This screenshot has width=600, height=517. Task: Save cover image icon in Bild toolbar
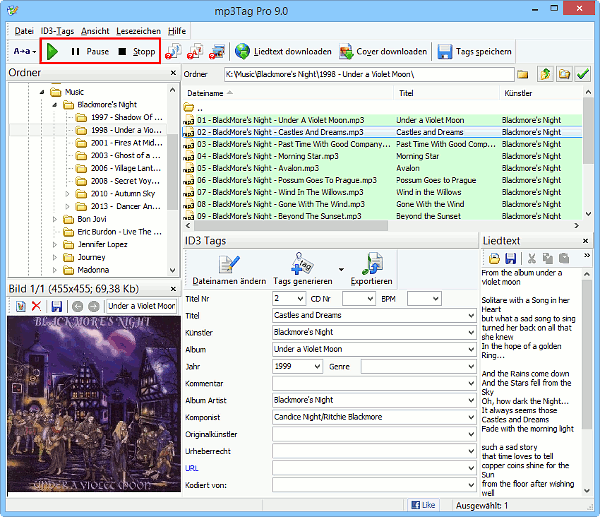(57, 306)
